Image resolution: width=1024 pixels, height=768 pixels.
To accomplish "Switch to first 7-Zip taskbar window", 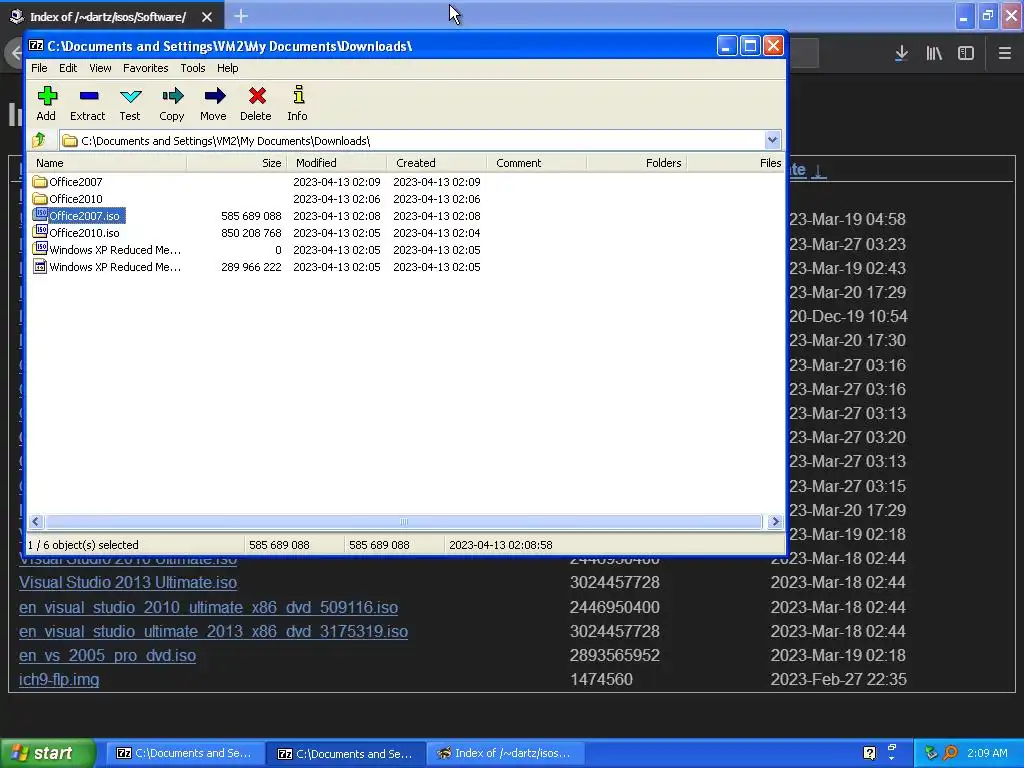I will click(x=185, y=753).
